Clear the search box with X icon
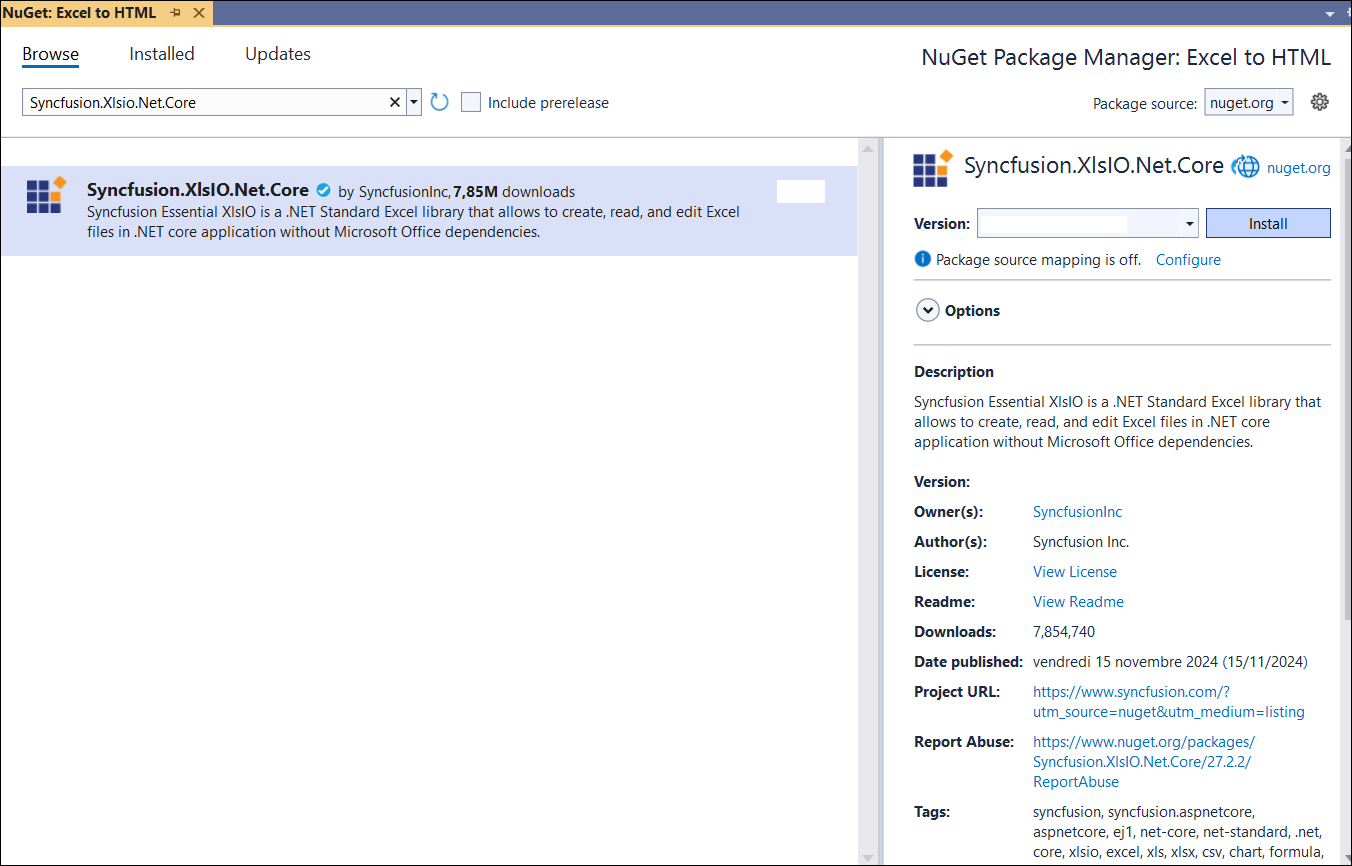 (394, 102)
